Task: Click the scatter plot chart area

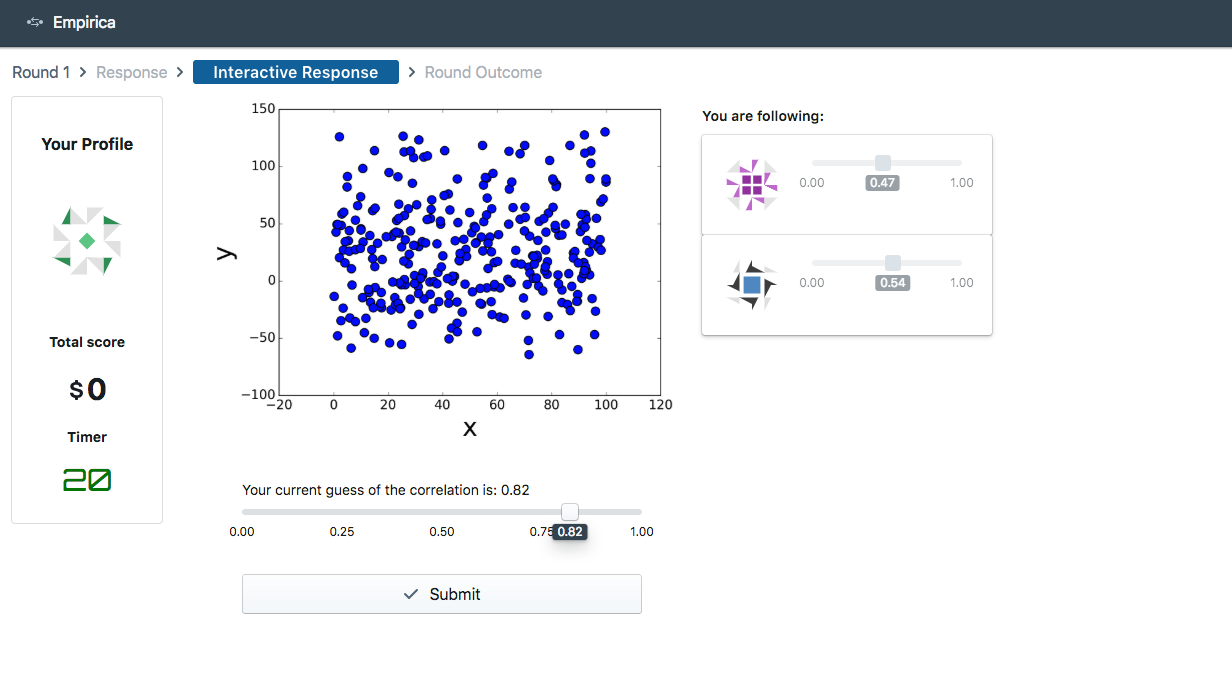Action: (x=469, y=252)
